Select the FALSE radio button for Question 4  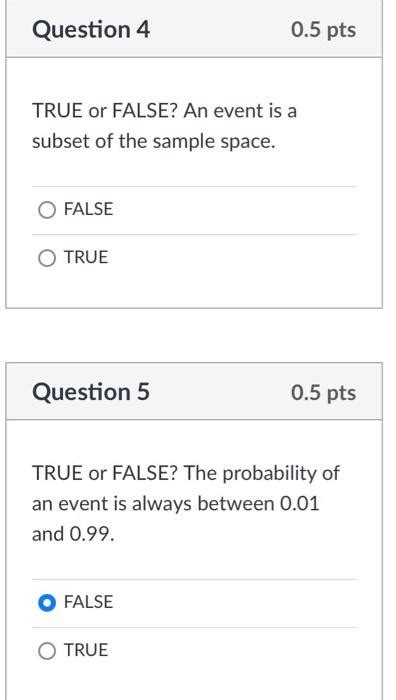click(47, 210)
